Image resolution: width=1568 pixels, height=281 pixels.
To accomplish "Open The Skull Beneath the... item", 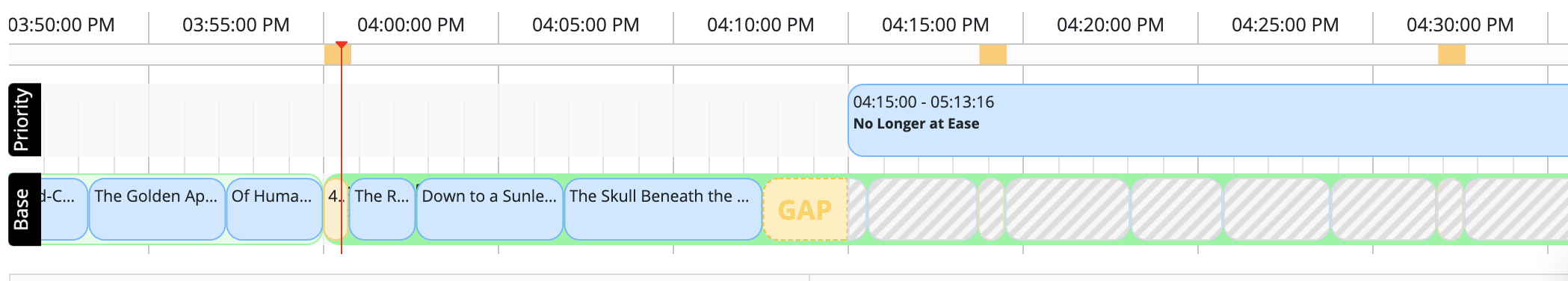I will coord(663,209).
